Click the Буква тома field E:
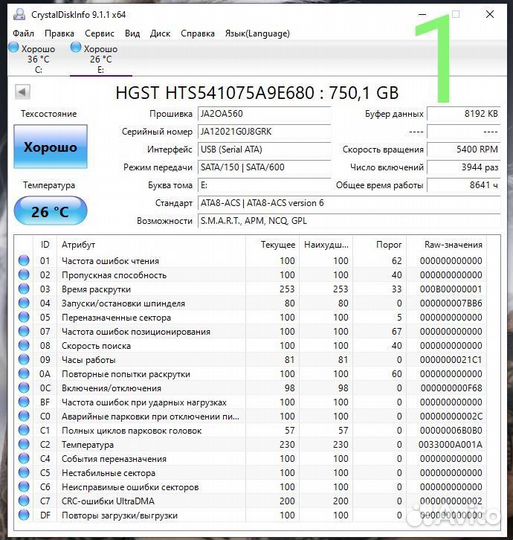Viewport: 513px width, 540px height. click(264, 185)
